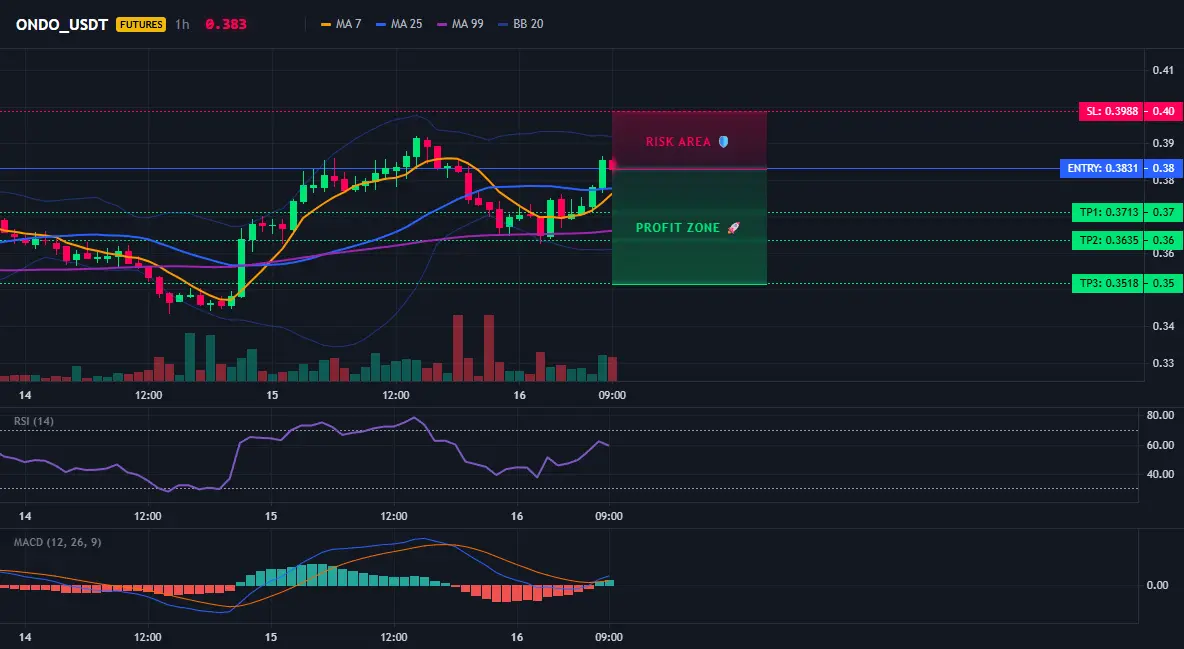Click the TP1: 0.3713 target label
Screen dimensions: 1184x649
click(x=1108, y=212)
